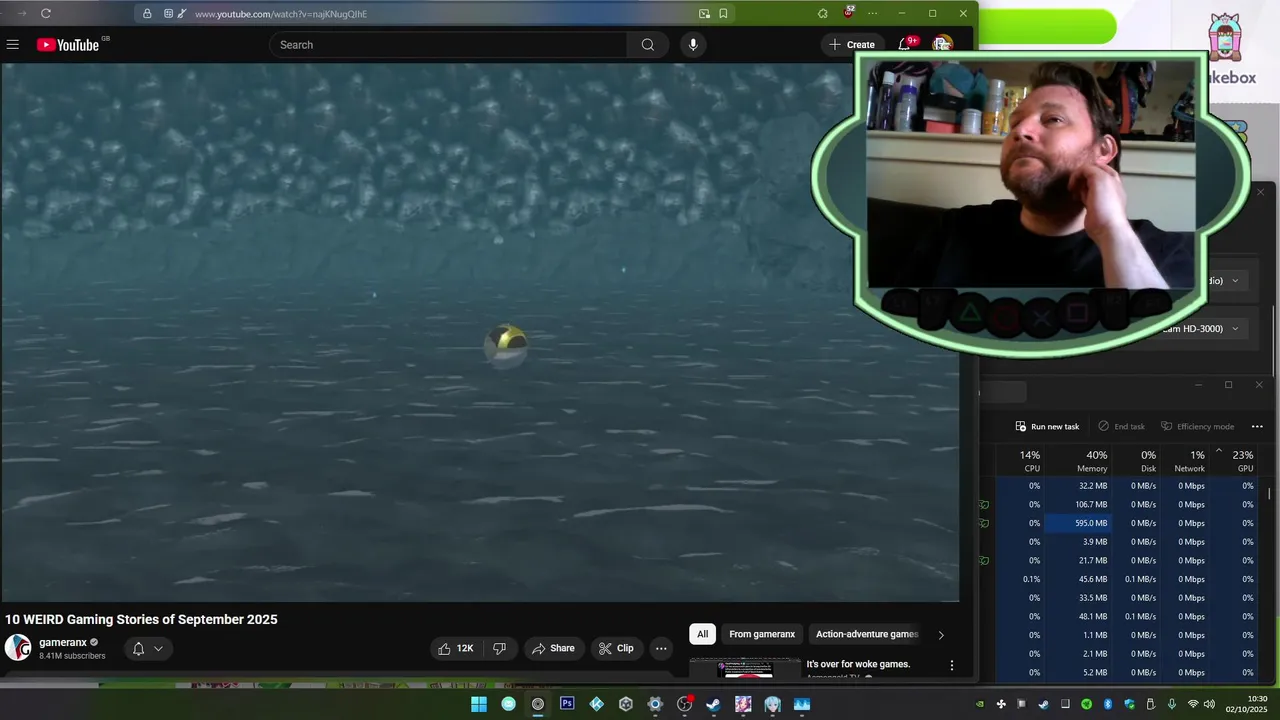Open 'It's over for woke games.' video
The height and width of the screenshot is (720, 1280).
858,664
